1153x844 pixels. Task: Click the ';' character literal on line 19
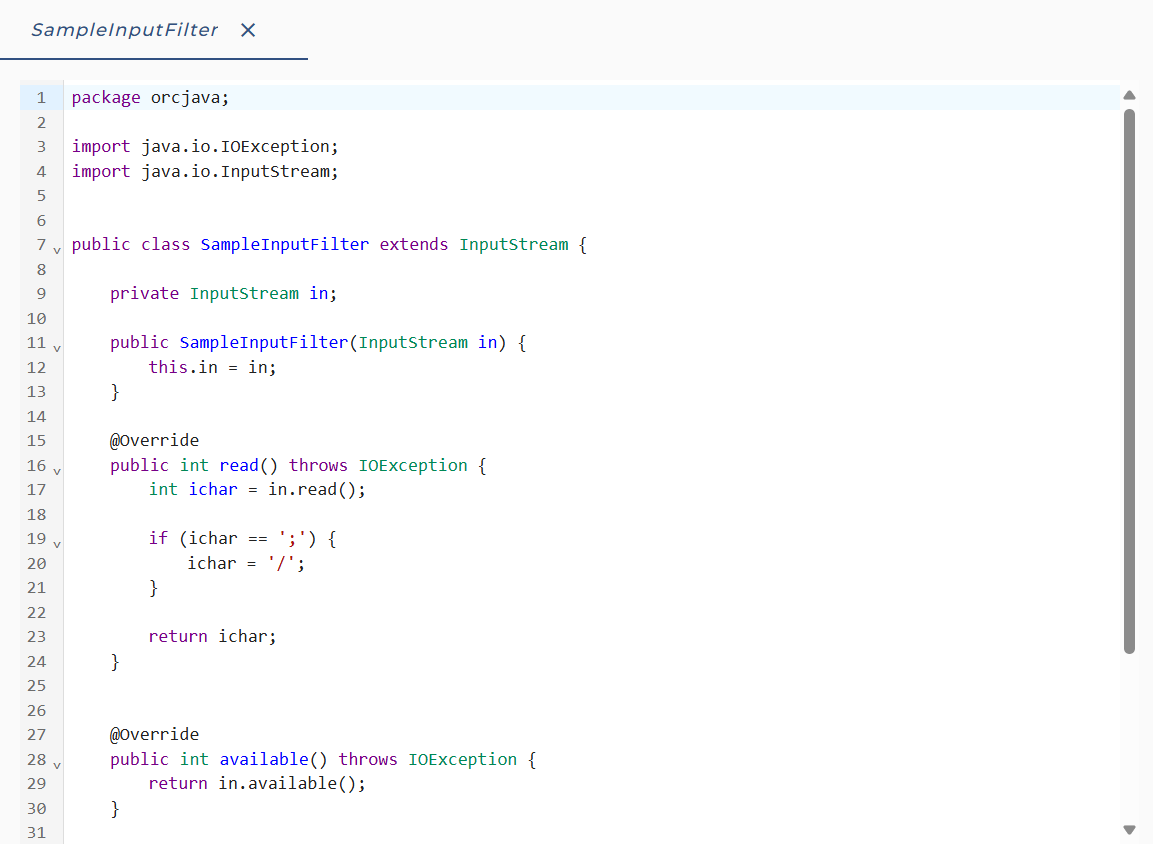(292, 539)
